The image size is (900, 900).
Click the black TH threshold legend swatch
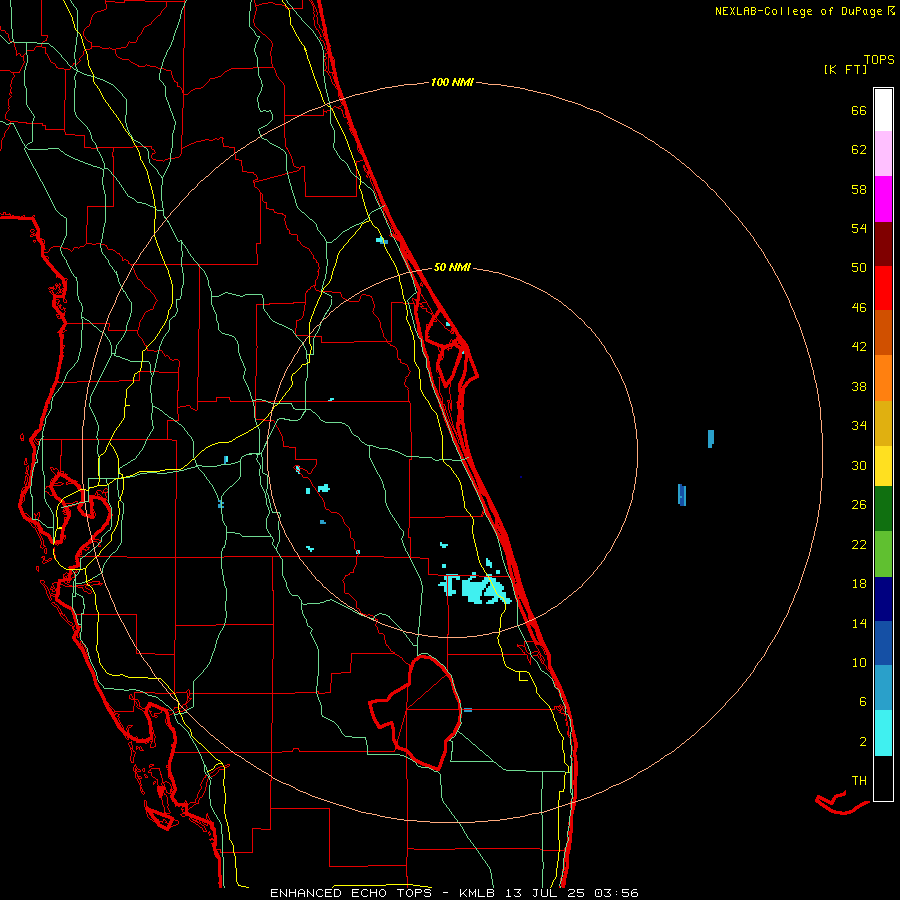[883, 778]
